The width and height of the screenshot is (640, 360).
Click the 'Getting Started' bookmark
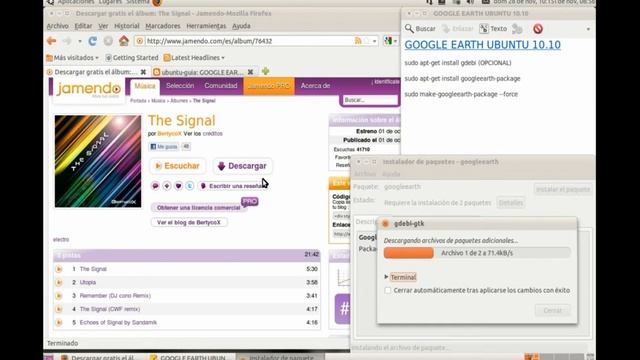[x=131, y=58]
